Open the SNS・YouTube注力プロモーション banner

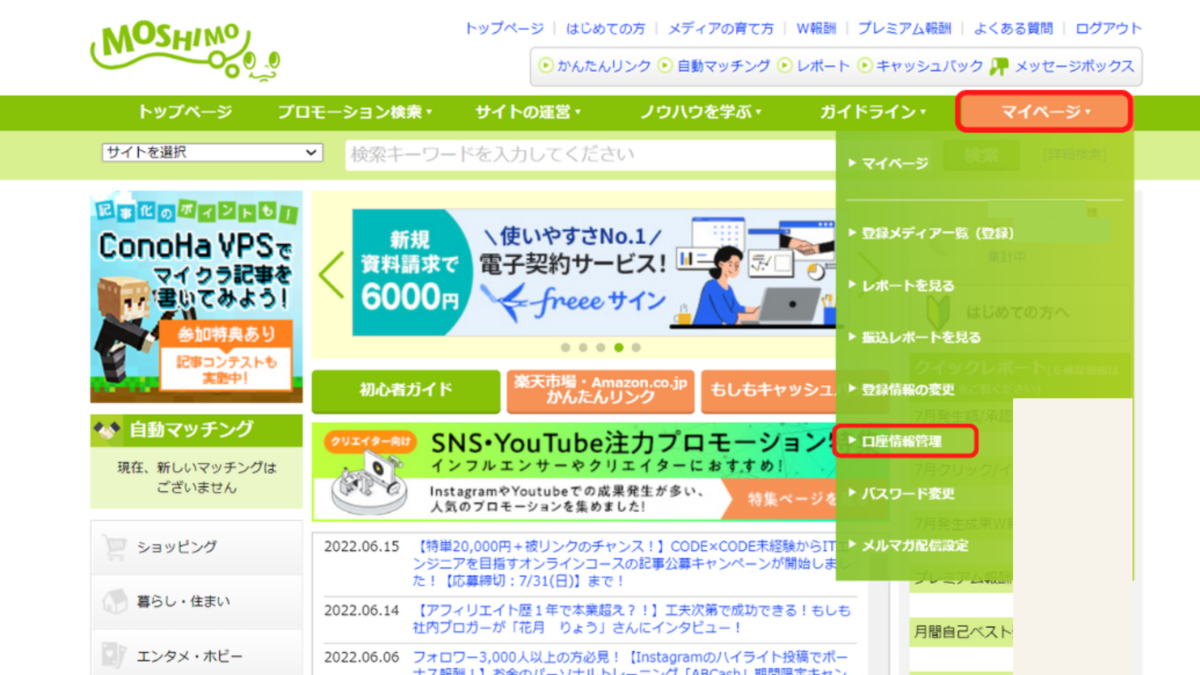[x=574, y=472]
